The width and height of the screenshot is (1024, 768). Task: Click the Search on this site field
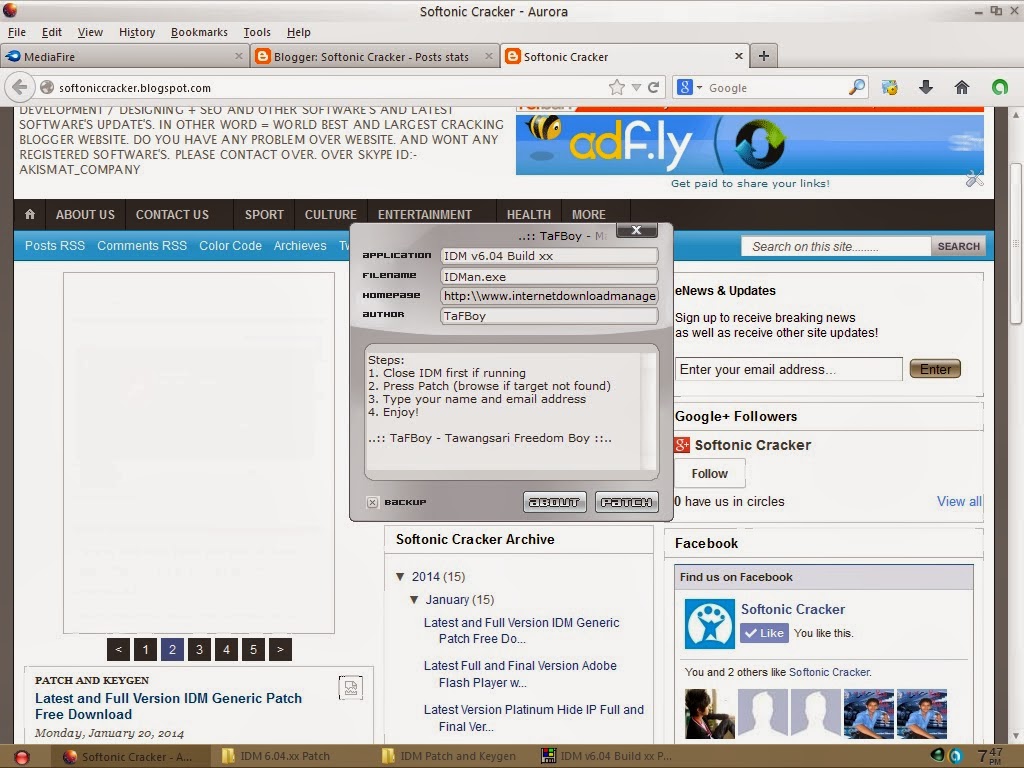836,246
